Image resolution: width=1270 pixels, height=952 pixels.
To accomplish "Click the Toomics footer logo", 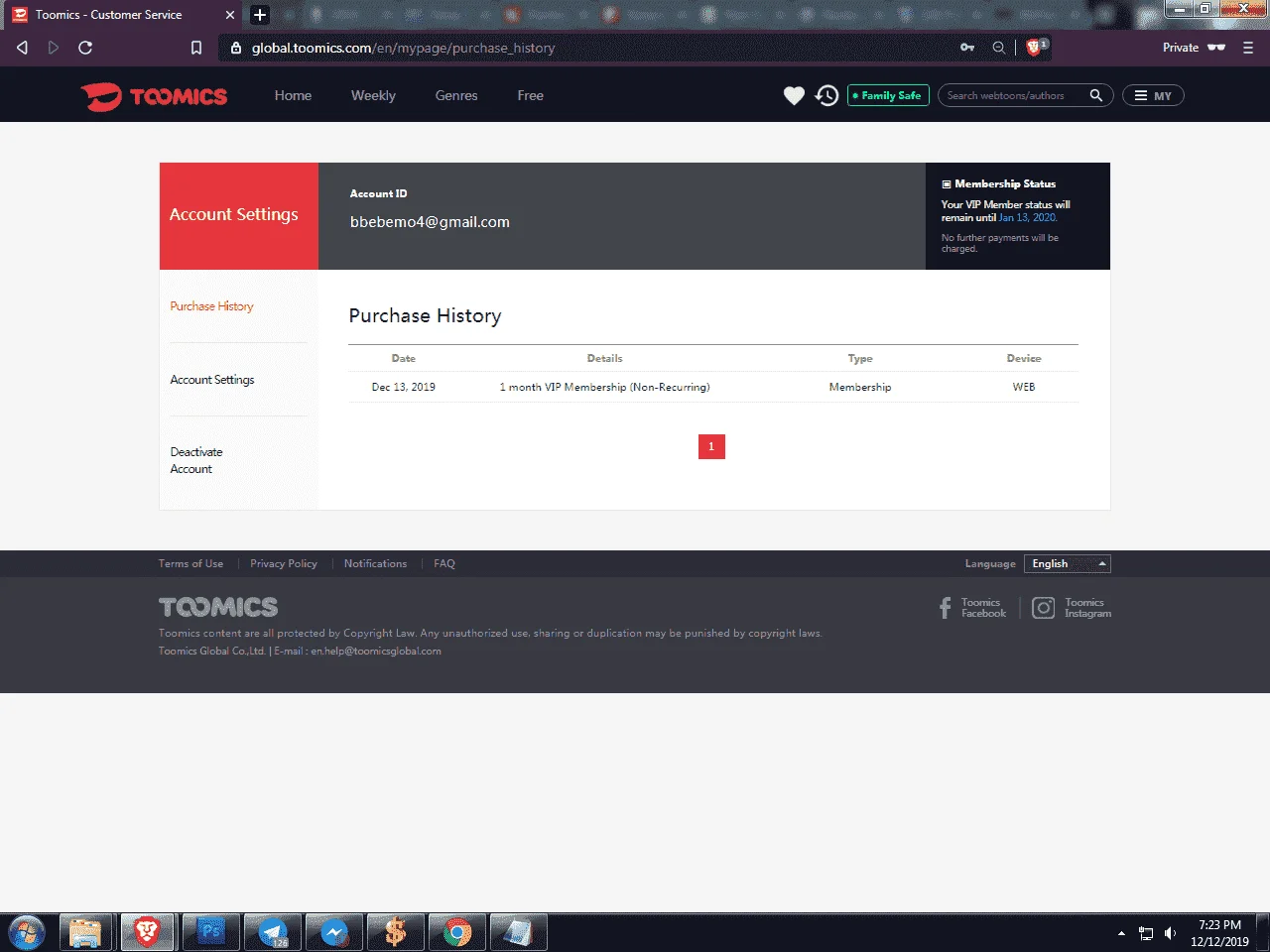I will (x=218, y=607).
